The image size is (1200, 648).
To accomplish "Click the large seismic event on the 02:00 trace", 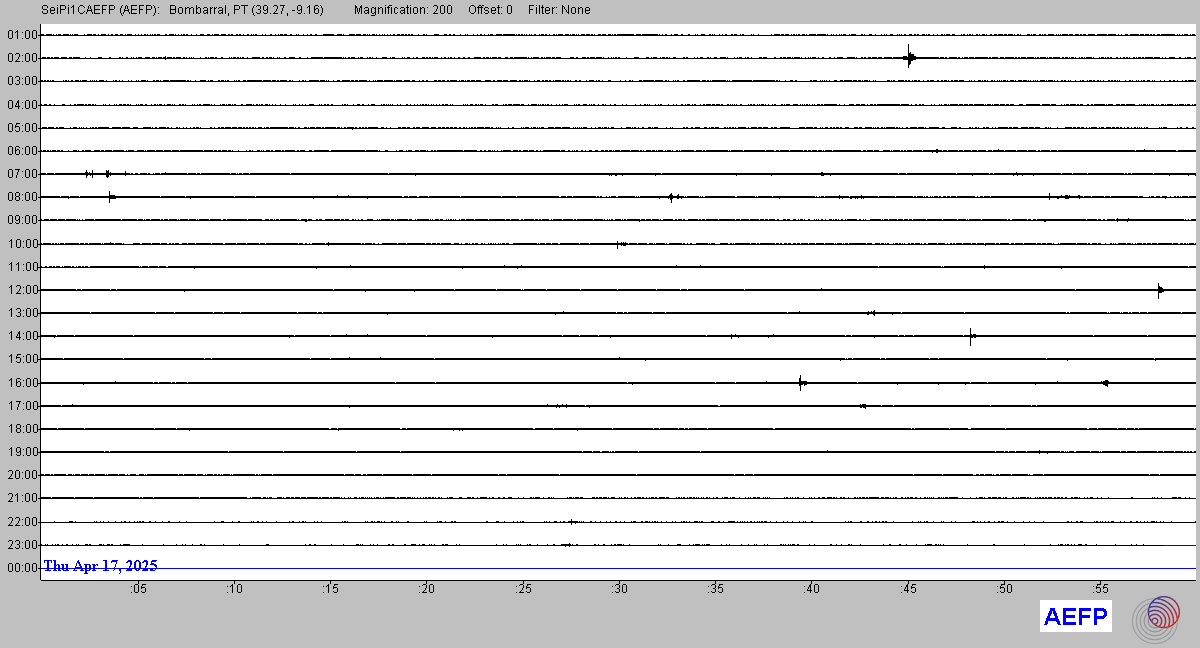I will (x=909, y=57).
